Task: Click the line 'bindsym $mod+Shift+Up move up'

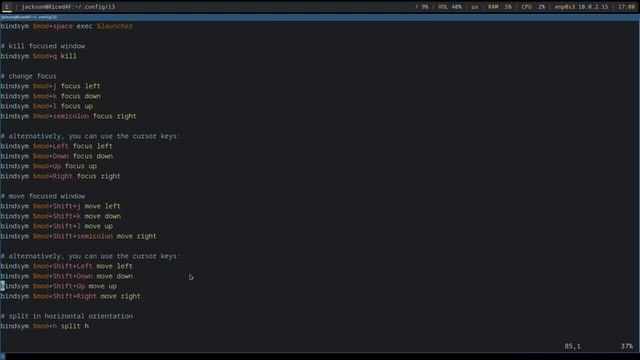Action: coord(58,286)
